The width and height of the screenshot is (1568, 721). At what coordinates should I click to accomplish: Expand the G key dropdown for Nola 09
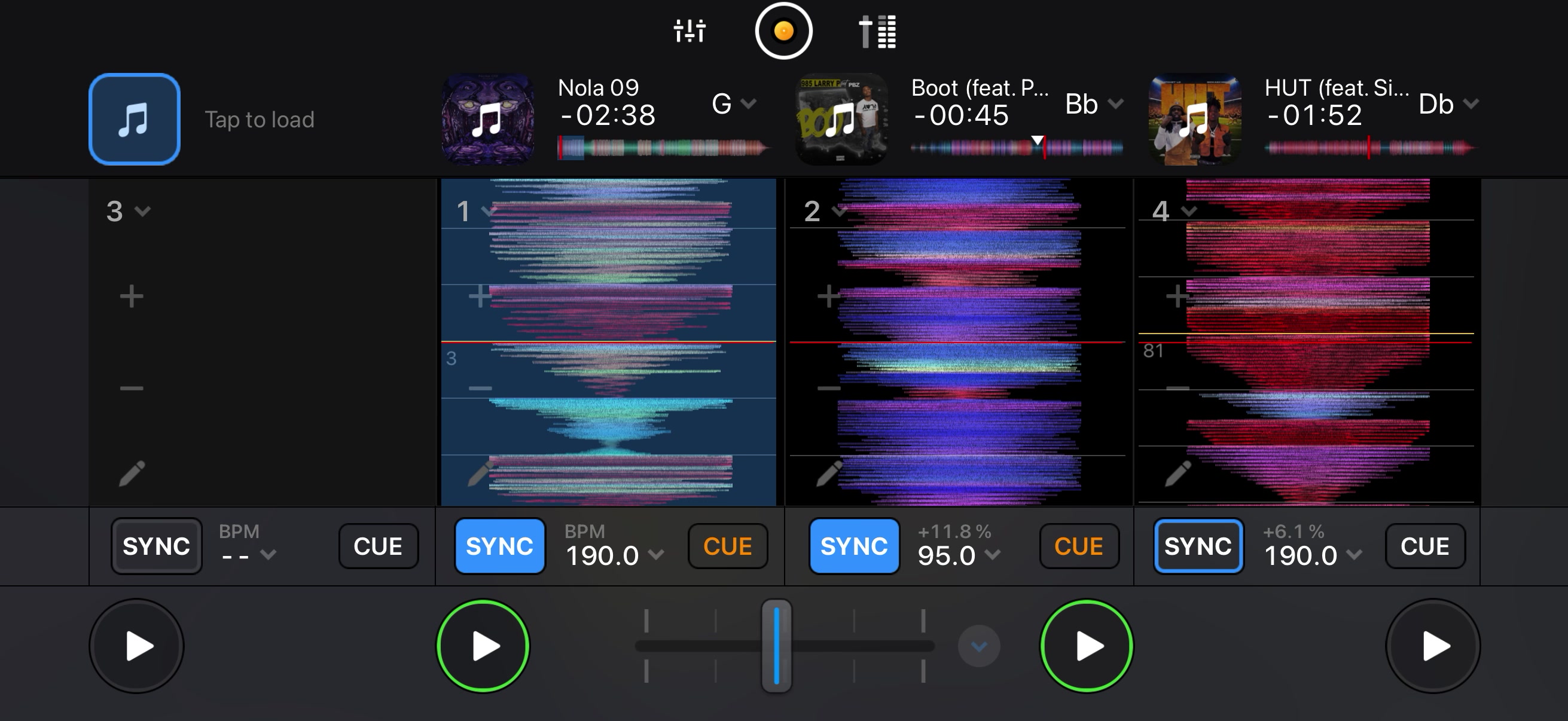click(x=734, y=103)
